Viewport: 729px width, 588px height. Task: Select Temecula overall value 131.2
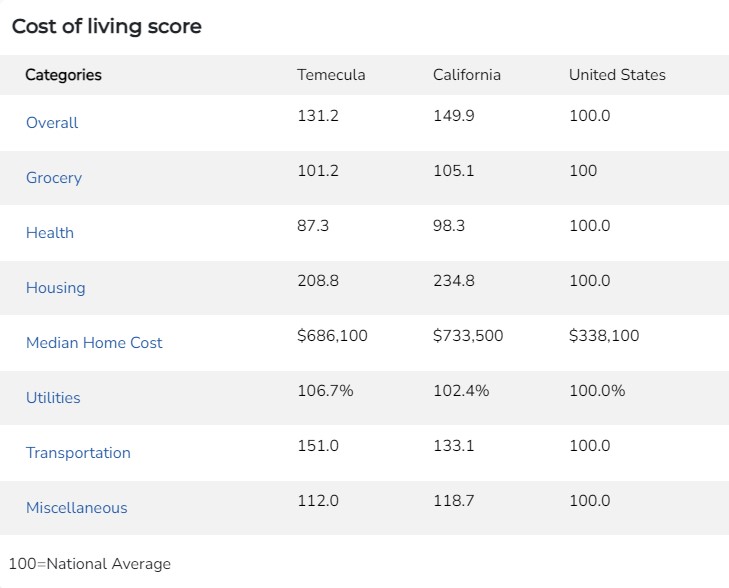(318, 115)
